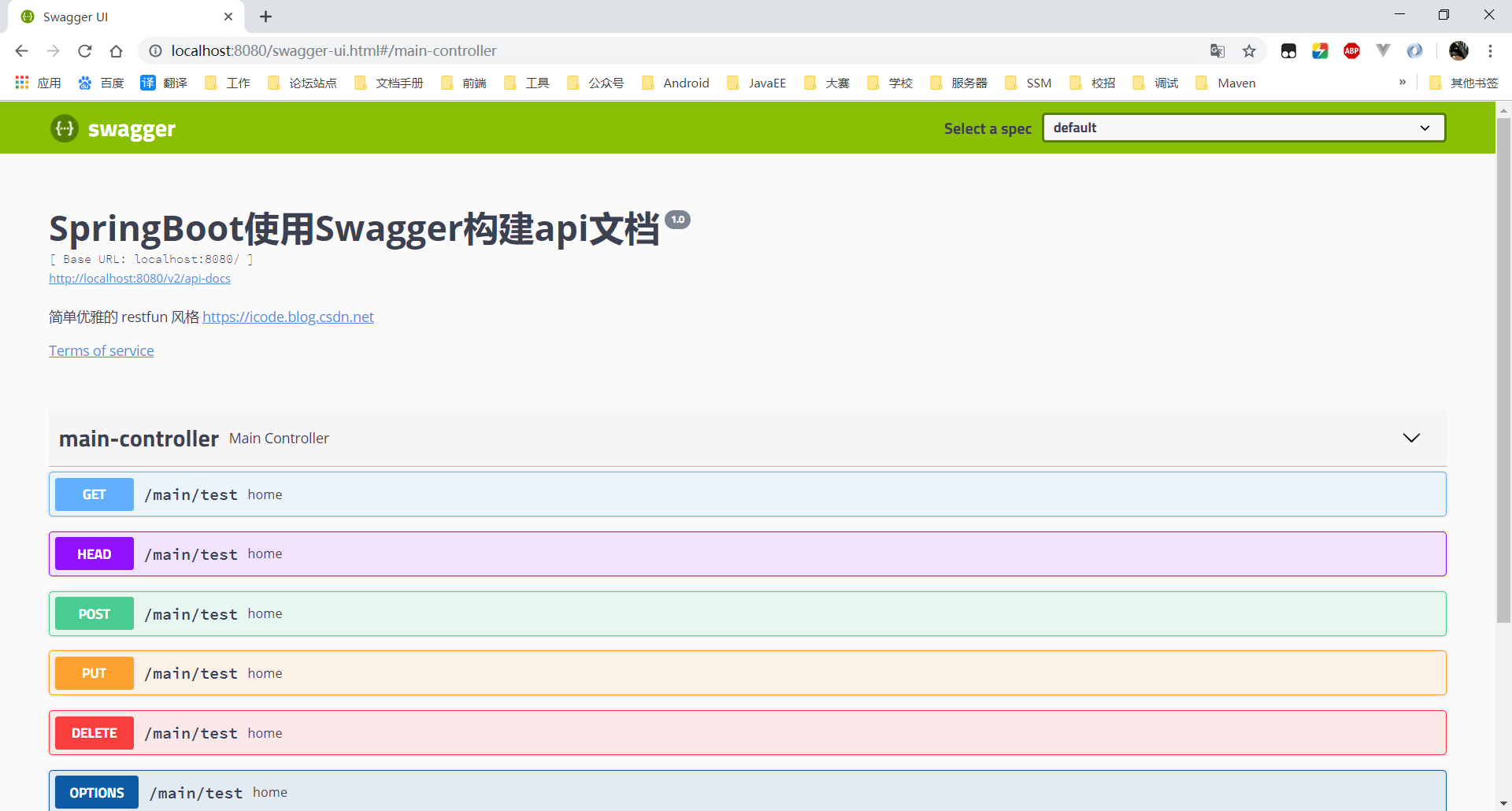Viewport: 1512px width, 811px height.
Task: Close the Swagger UI tab
Action: point(228,17)
